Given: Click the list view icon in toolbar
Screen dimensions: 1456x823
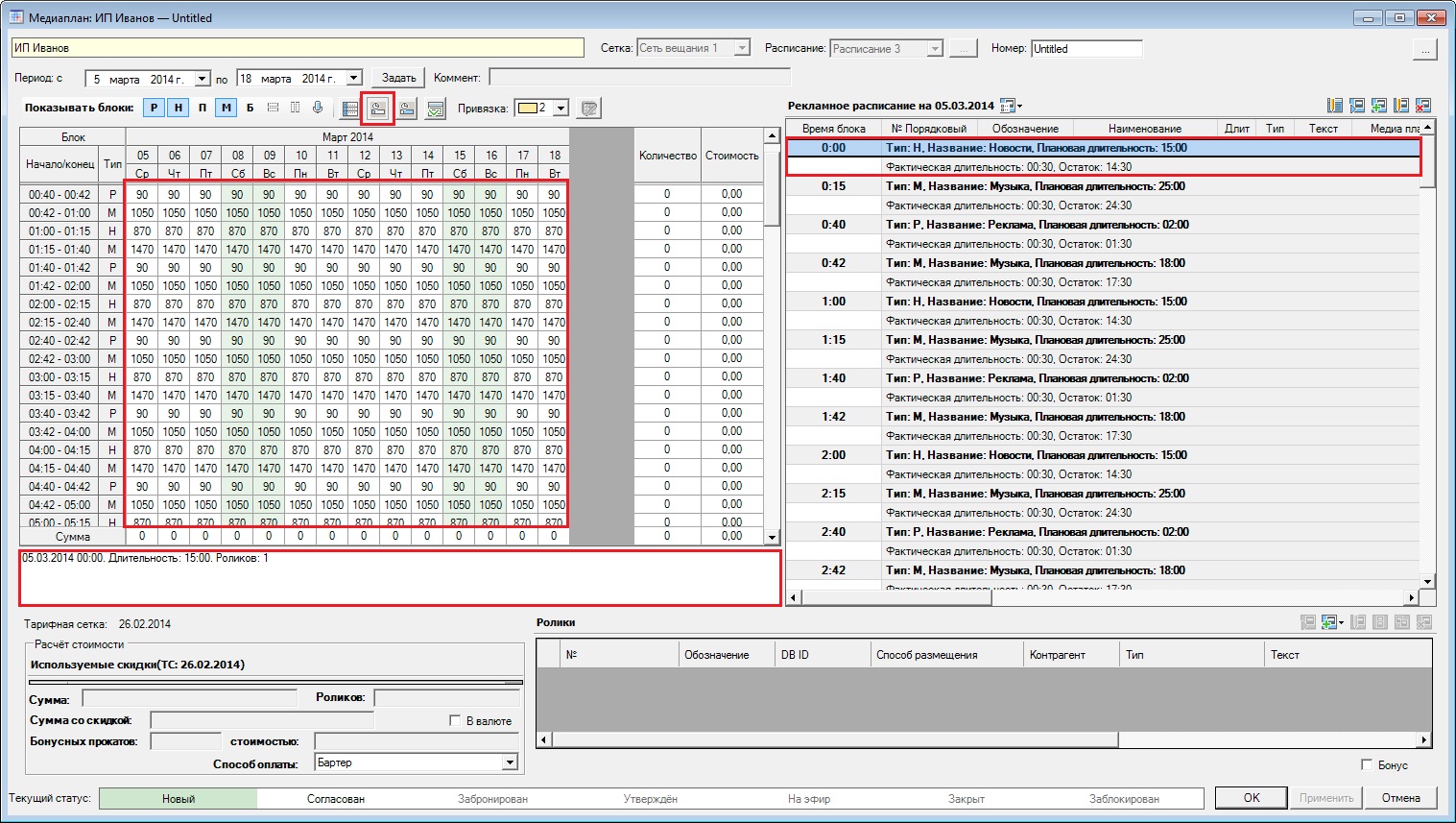Looking at the screenshot, I should 350,109.
